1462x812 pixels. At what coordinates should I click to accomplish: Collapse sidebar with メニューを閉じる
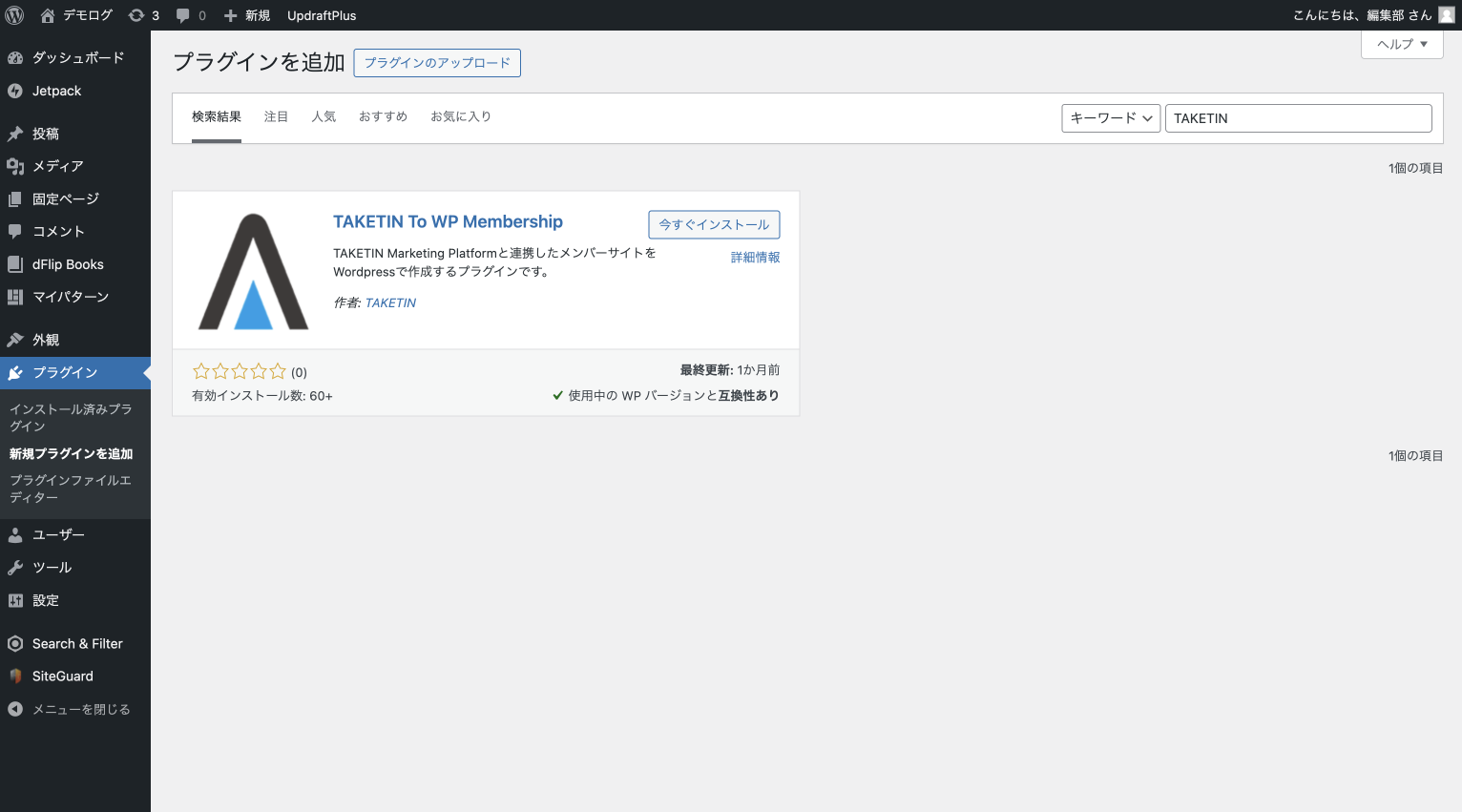[75, 709]
